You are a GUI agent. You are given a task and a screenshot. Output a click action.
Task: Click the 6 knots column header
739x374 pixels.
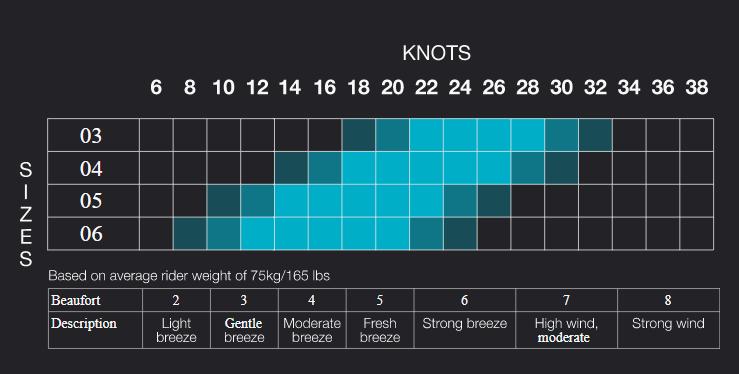(156, 88)
